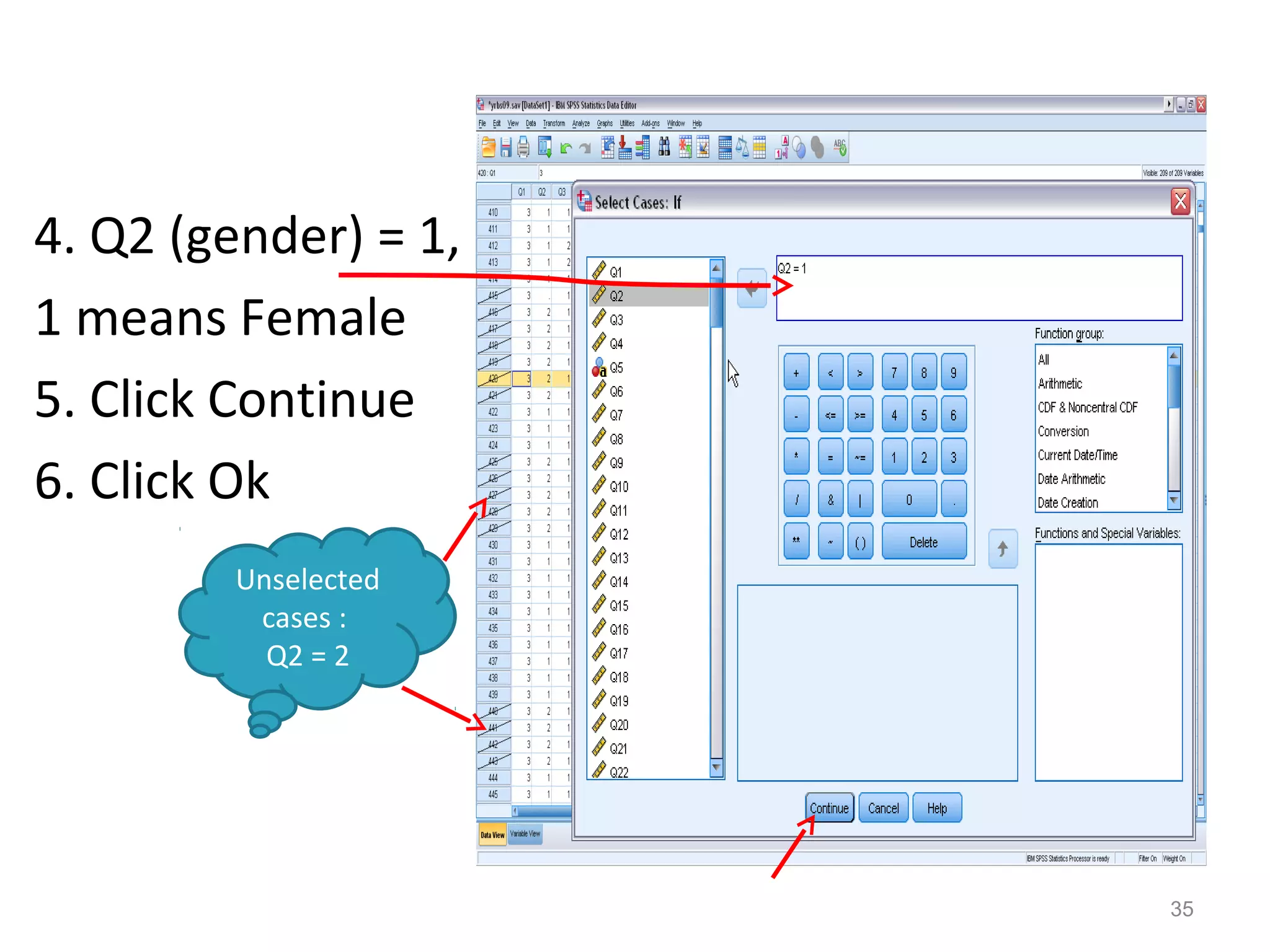Click the variable list scroll up arrow
This screenshot has height=952, width=1270.
[x=716, y=268]
